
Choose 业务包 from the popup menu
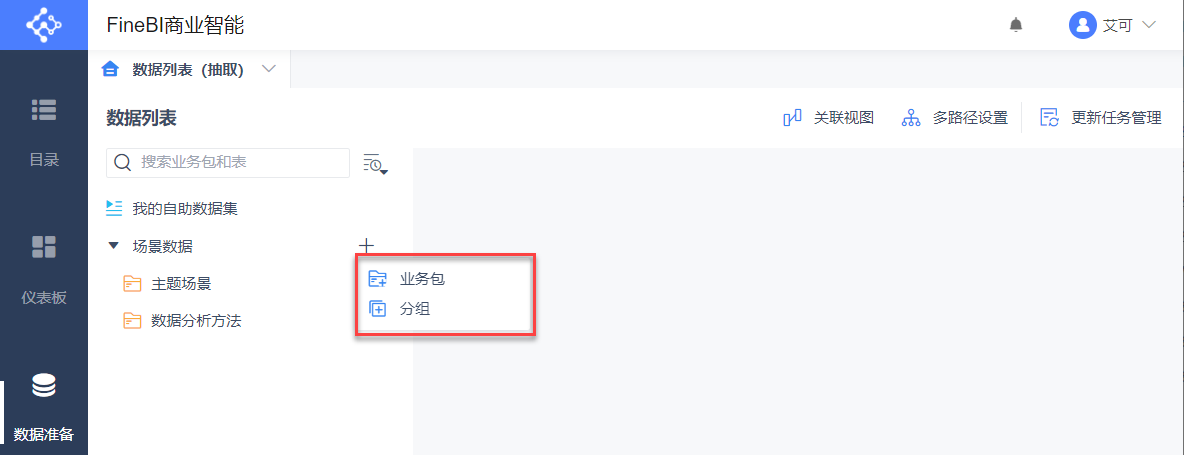[421, 278]
